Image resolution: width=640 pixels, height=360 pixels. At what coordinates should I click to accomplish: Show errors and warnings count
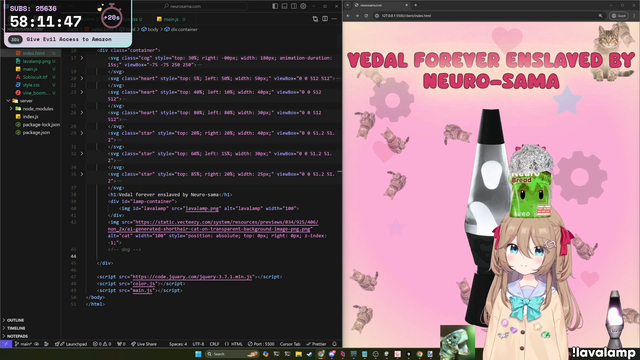[x=102, y=344]
